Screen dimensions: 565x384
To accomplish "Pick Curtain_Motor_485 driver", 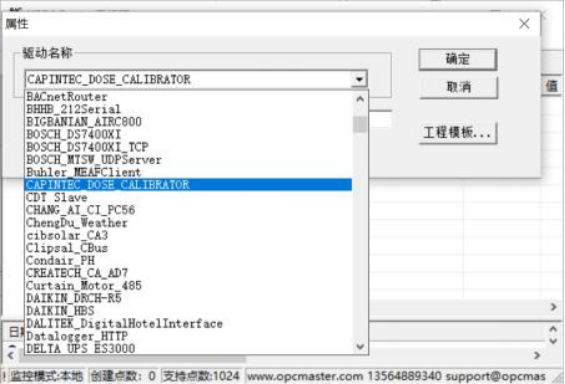I will click(x=188, y=286).
